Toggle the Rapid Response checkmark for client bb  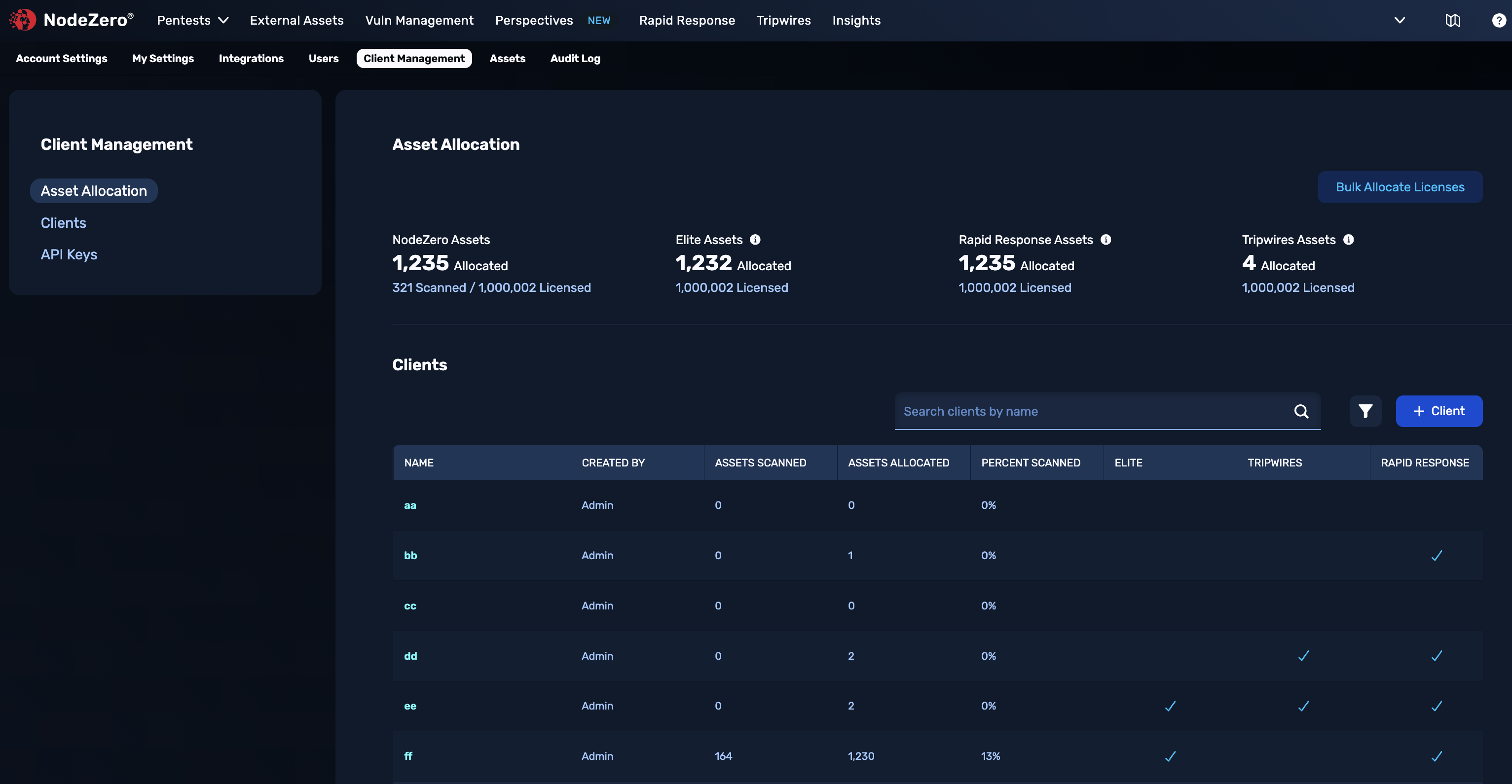[x=1437, y=555]
